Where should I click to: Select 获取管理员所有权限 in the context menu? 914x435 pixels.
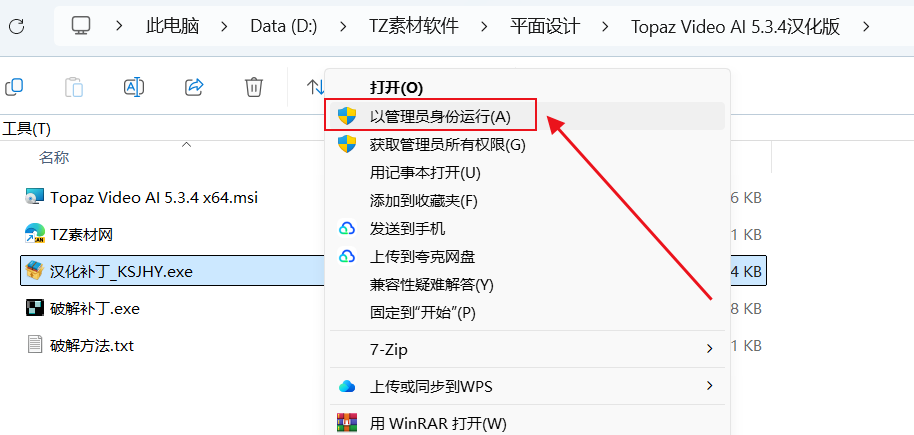pos(448,145)
